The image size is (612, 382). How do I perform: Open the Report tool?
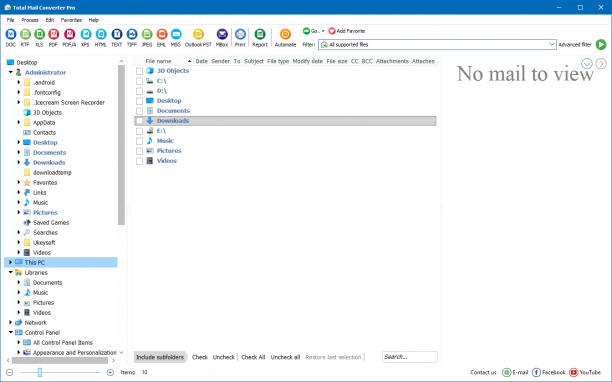(260, 34)
